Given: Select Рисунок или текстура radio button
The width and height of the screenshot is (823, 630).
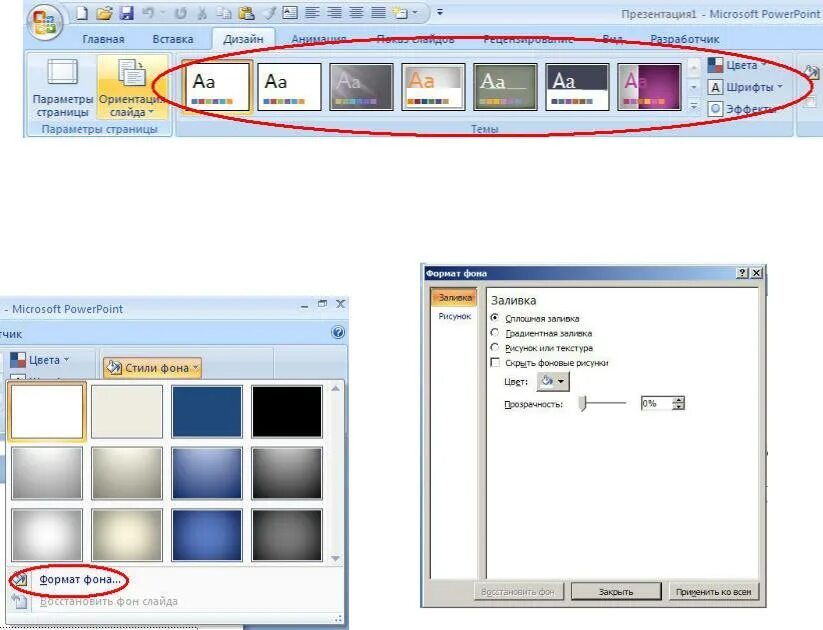Looking at the screenshot, I should [494, 348].
